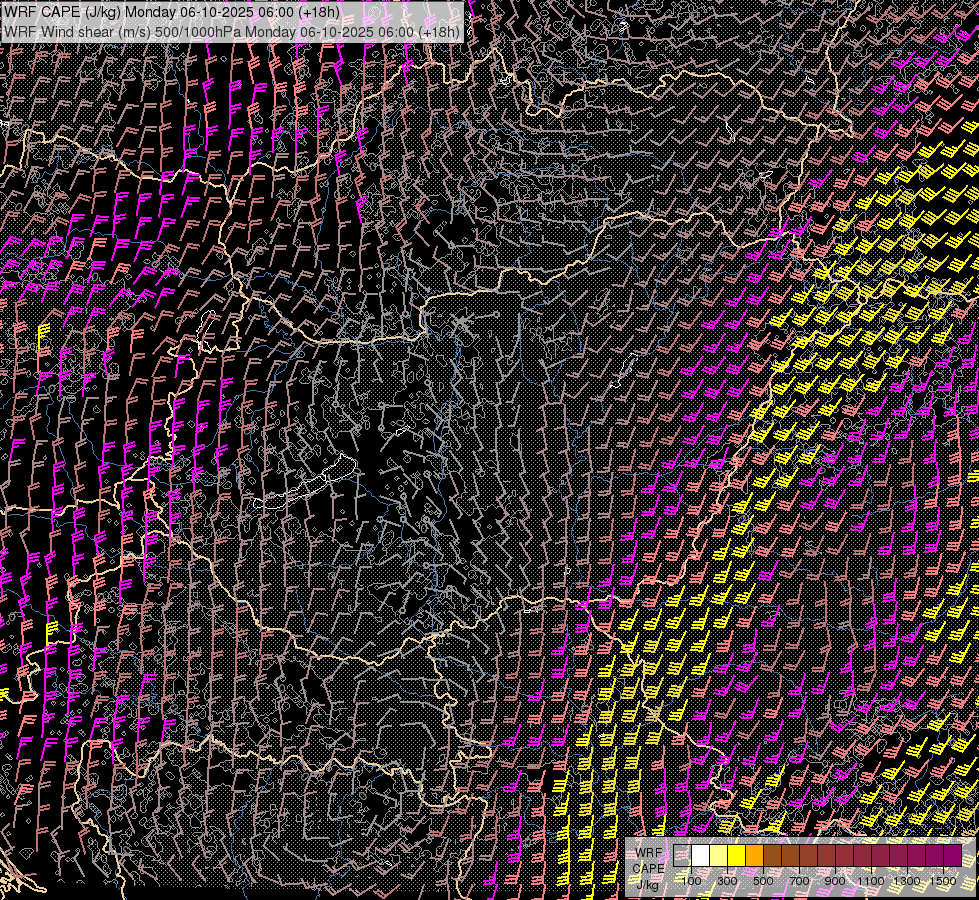This screenshot has height=900, width=979.
Task: Click the leftmost gray legend swatch below 100
Action: pos(682,856)
